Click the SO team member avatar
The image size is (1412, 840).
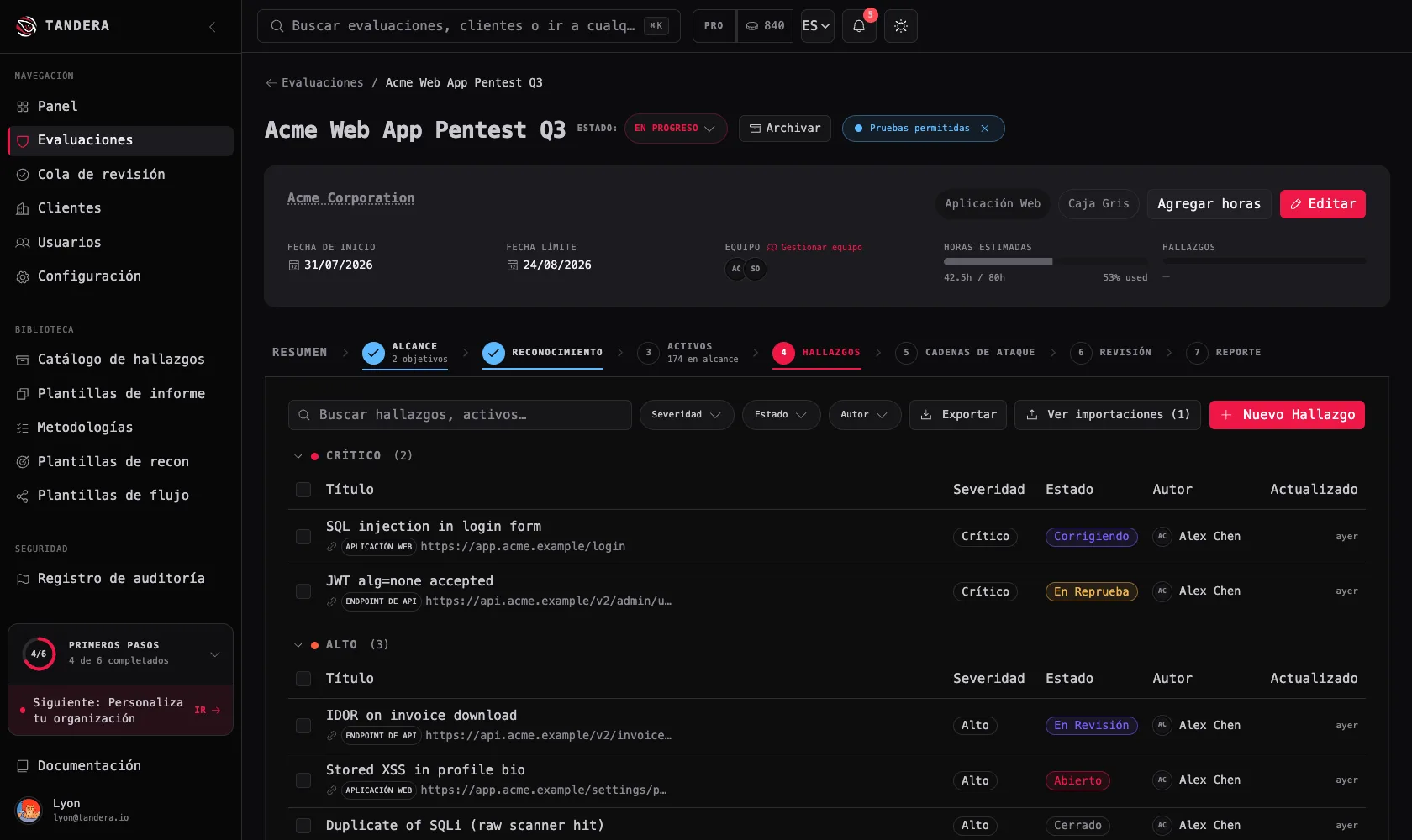point(756,270)
